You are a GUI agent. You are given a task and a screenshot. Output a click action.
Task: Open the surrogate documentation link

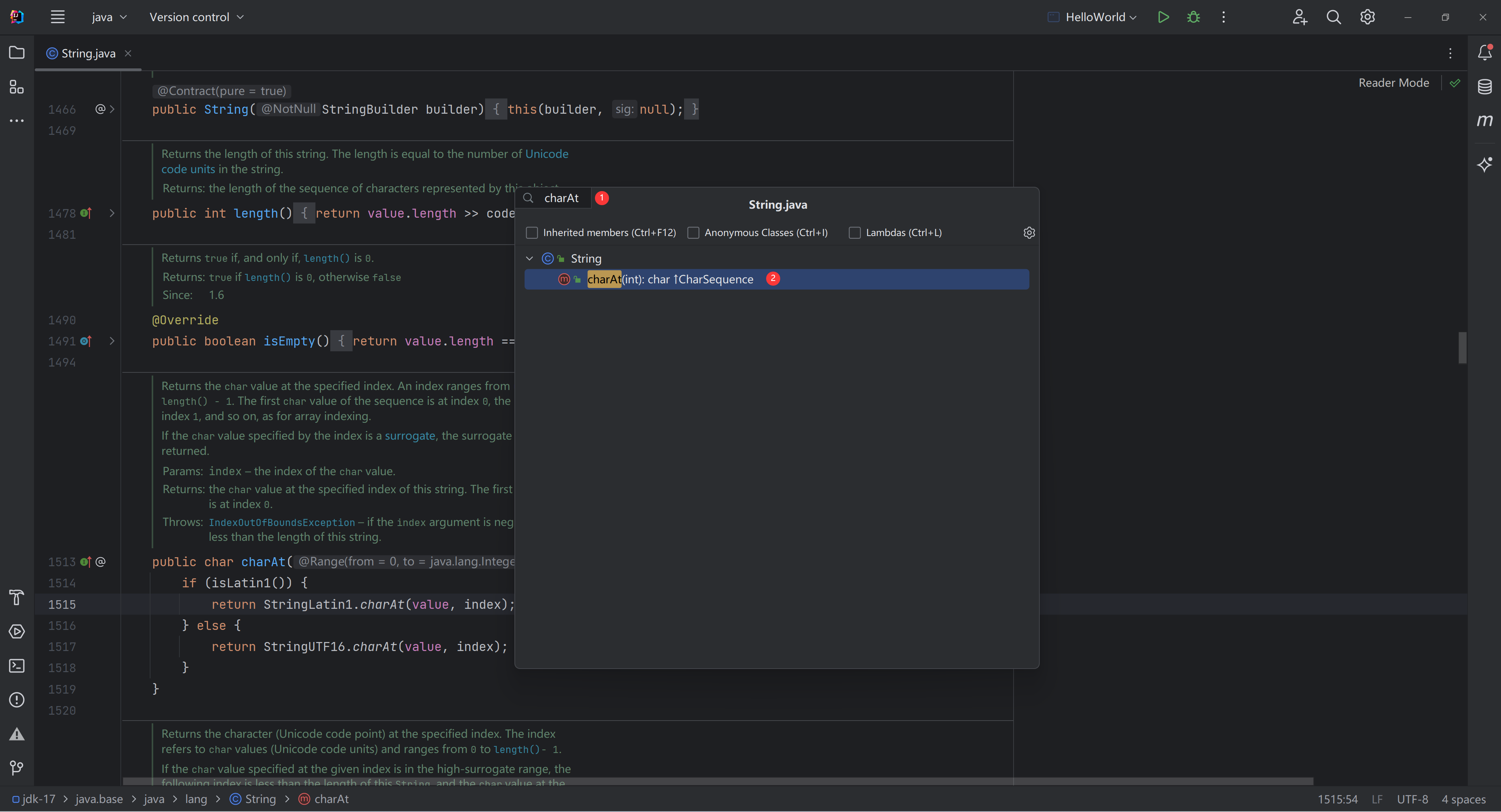(410, 436)
